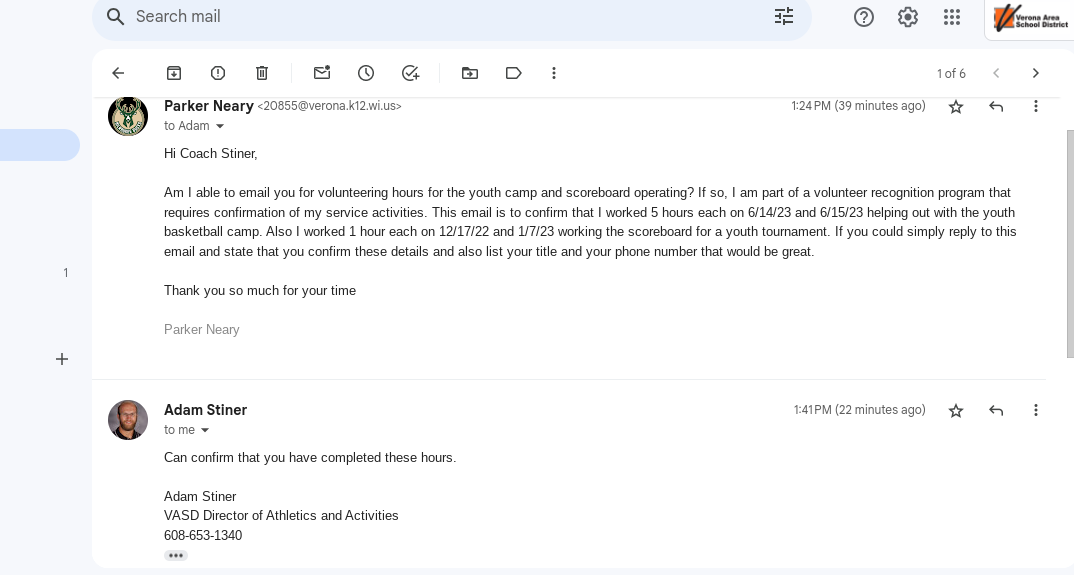The image size is (1074, 575).
Task: Show search options filter sliders
Action: click(784, 16)
